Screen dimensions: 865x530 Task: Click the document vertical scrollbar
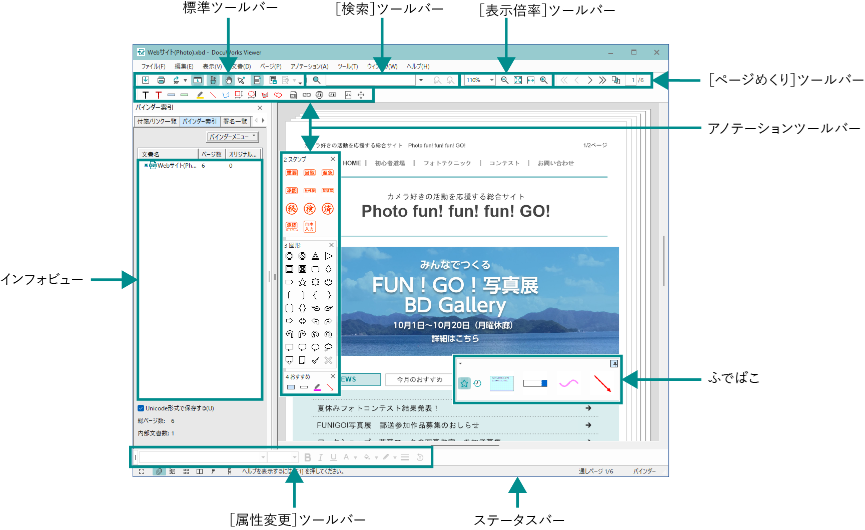pos(664,260)
